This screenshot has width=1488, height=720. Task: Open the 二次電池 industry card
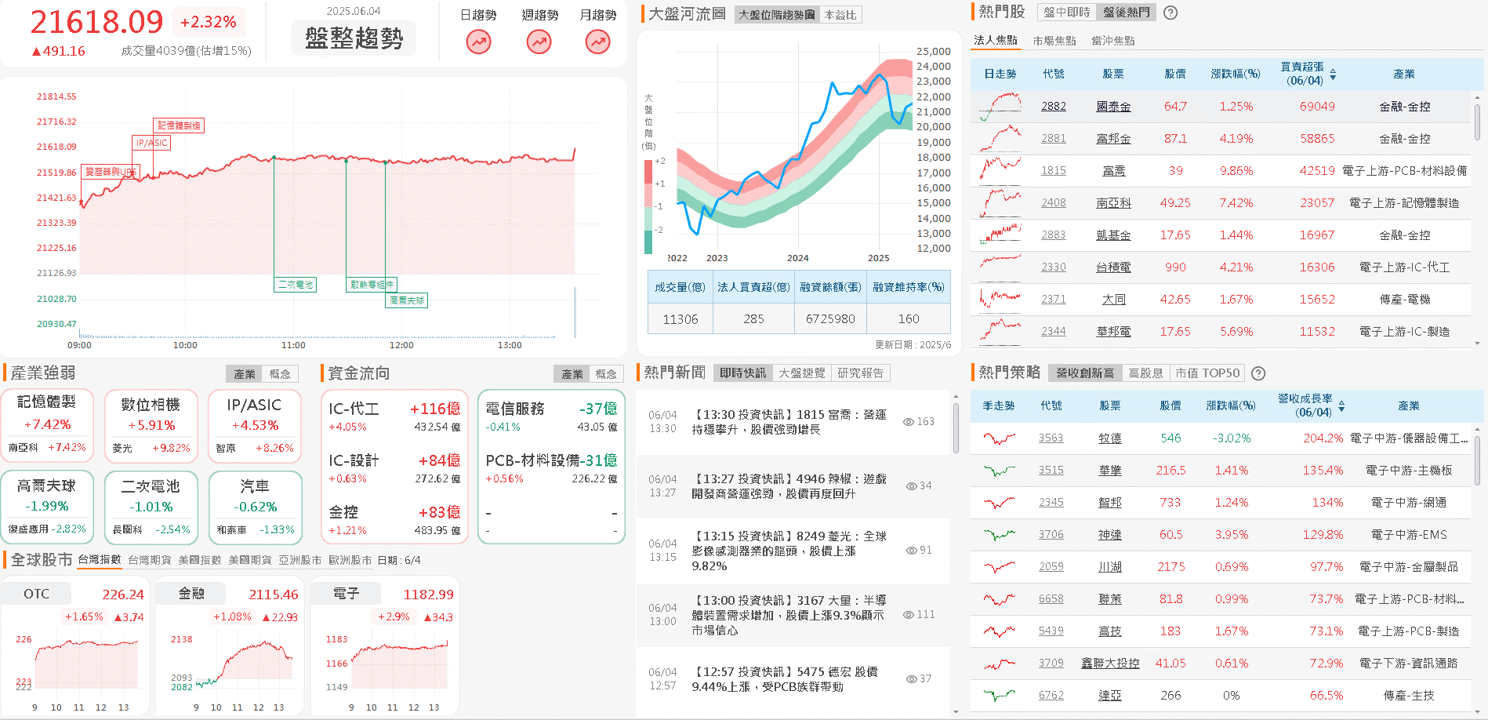149,506
